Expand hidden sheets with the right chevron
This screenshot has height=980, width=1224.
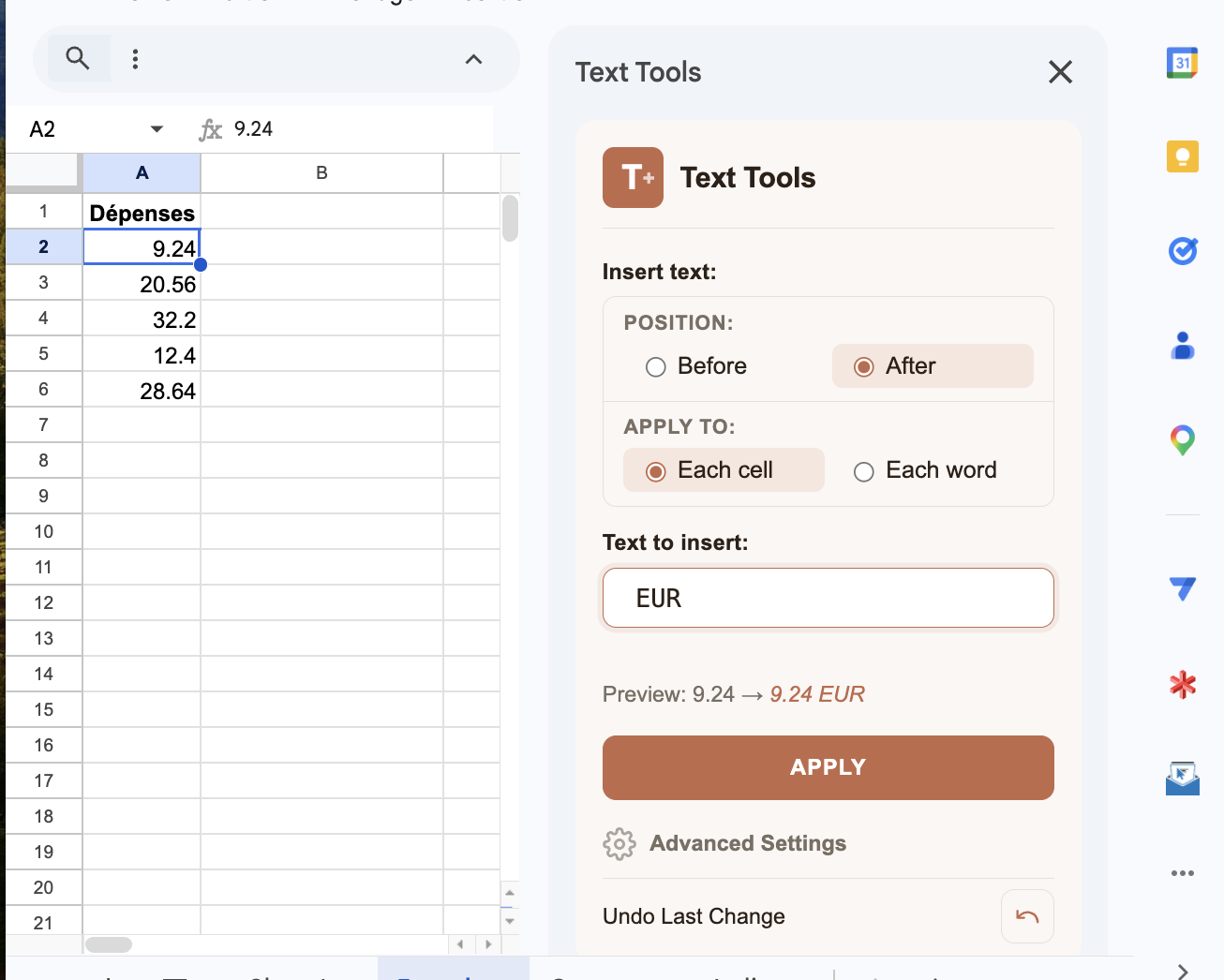pyautogui.click(x=1183, y=973)
